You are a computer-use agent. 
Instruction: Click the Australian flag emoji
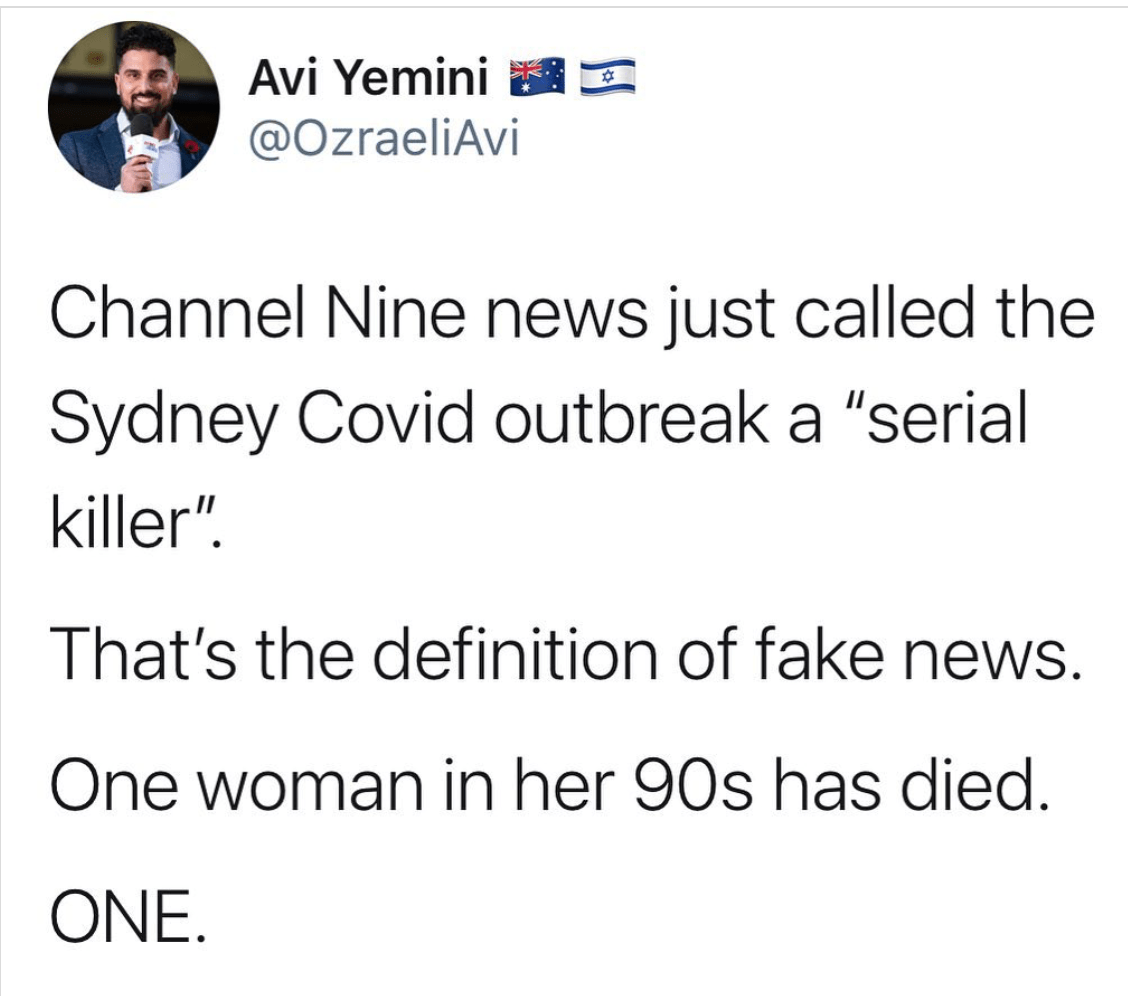[537, 76]
